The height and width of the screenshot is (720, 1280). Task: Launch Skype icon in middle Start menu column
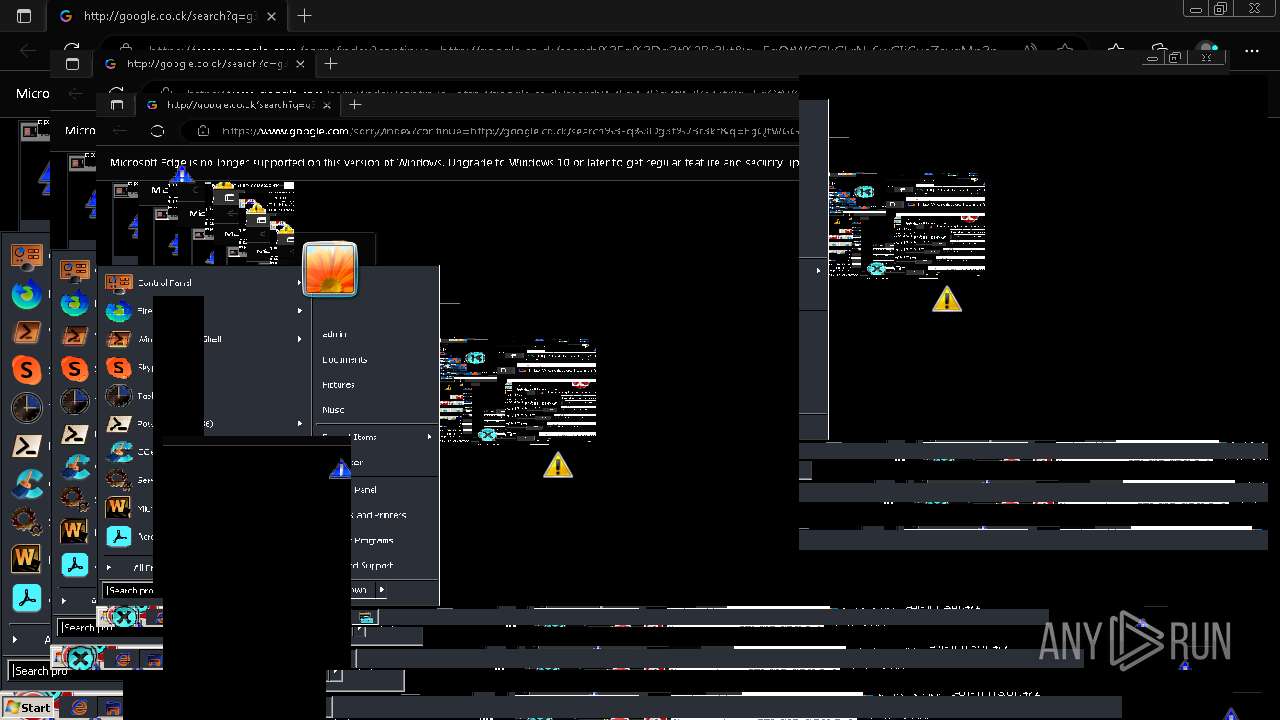point(74,368)
